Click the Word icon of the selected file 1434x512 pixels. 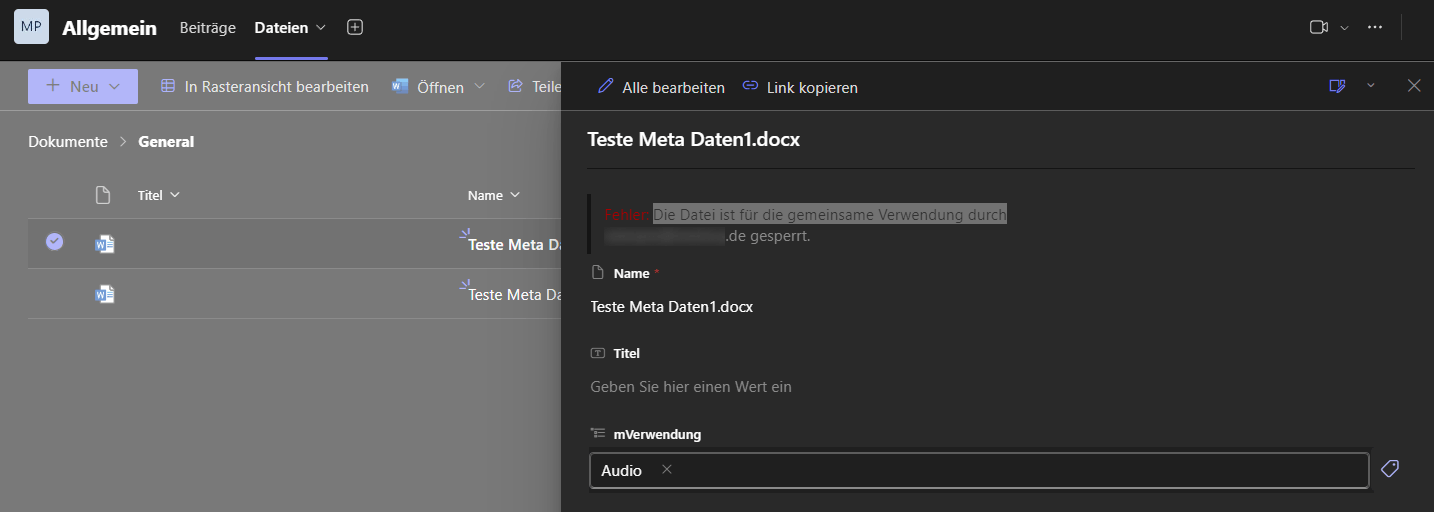(105, 243)
